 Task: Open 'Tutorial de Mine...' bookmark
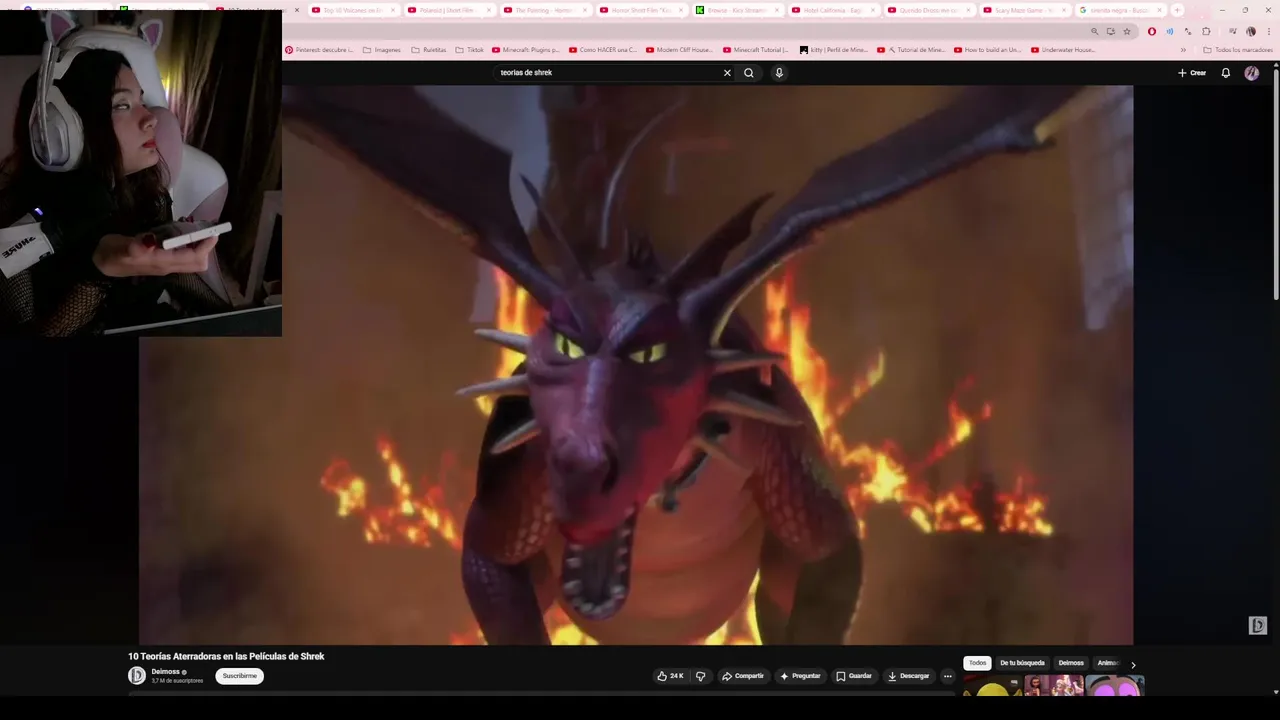(911, 50)
